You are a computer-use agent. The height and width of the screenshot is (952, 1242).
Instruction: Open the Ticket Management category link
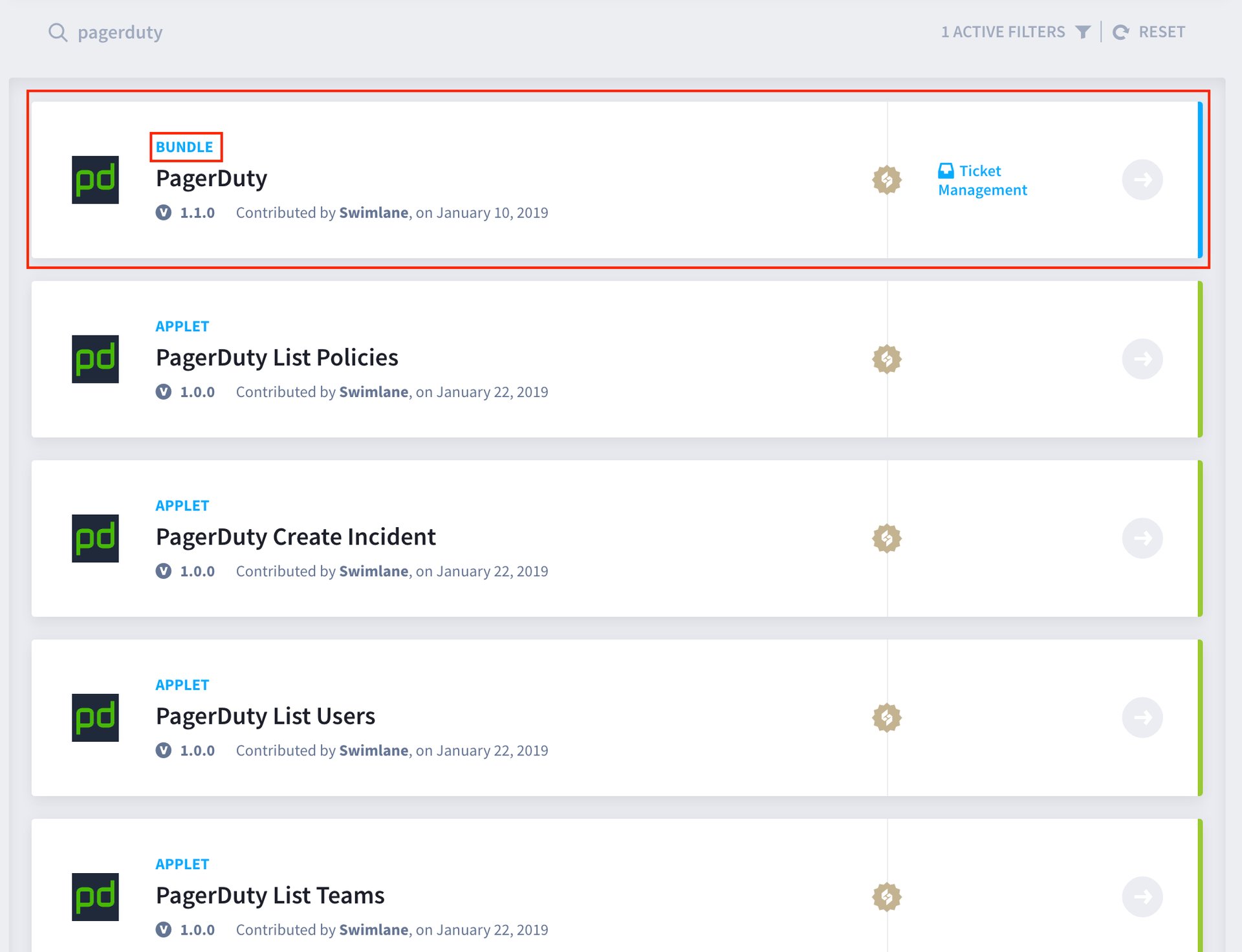982,180
